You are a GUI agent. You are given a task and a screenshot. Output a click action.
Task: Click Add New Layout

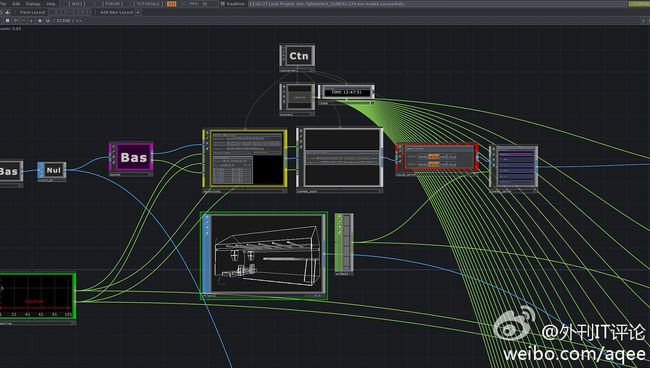(x=116, y=12)
